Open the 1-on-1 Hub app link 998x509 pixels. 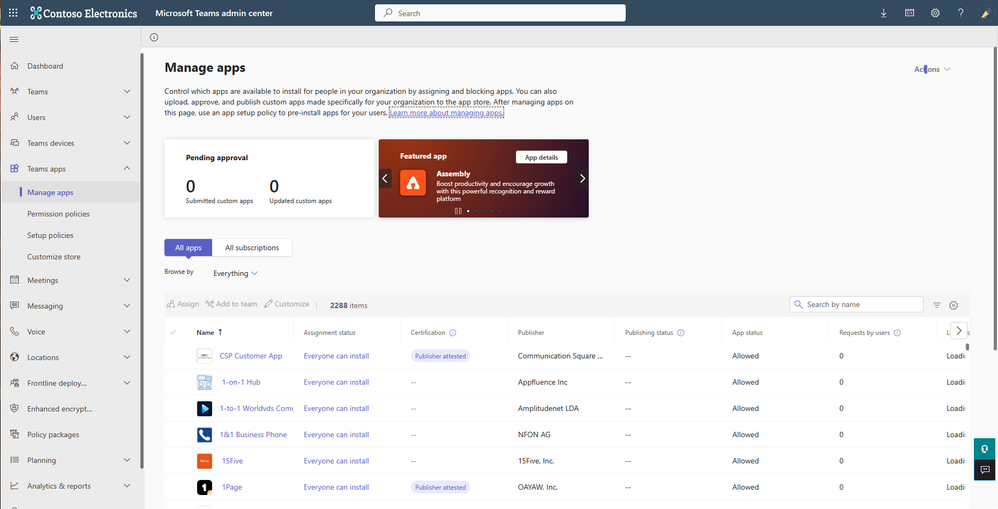click(x=241, y=382)
